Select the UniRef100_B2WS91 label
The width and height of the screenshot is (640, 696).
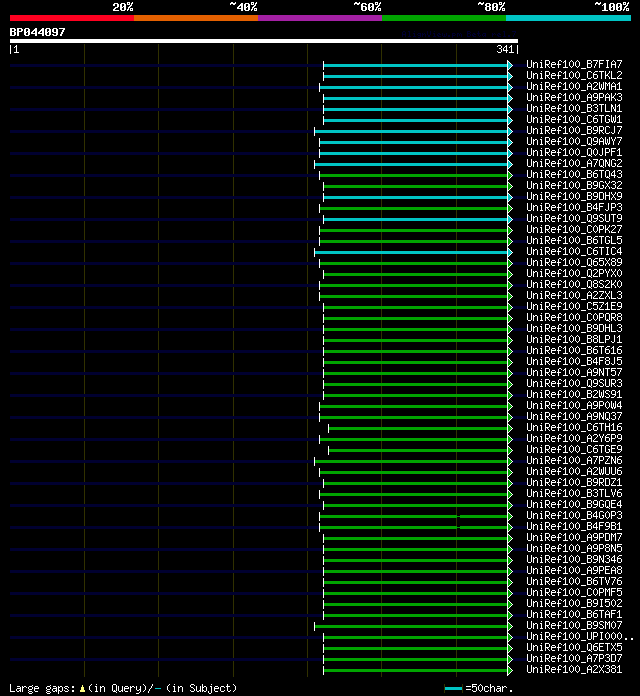click(574, 394)
